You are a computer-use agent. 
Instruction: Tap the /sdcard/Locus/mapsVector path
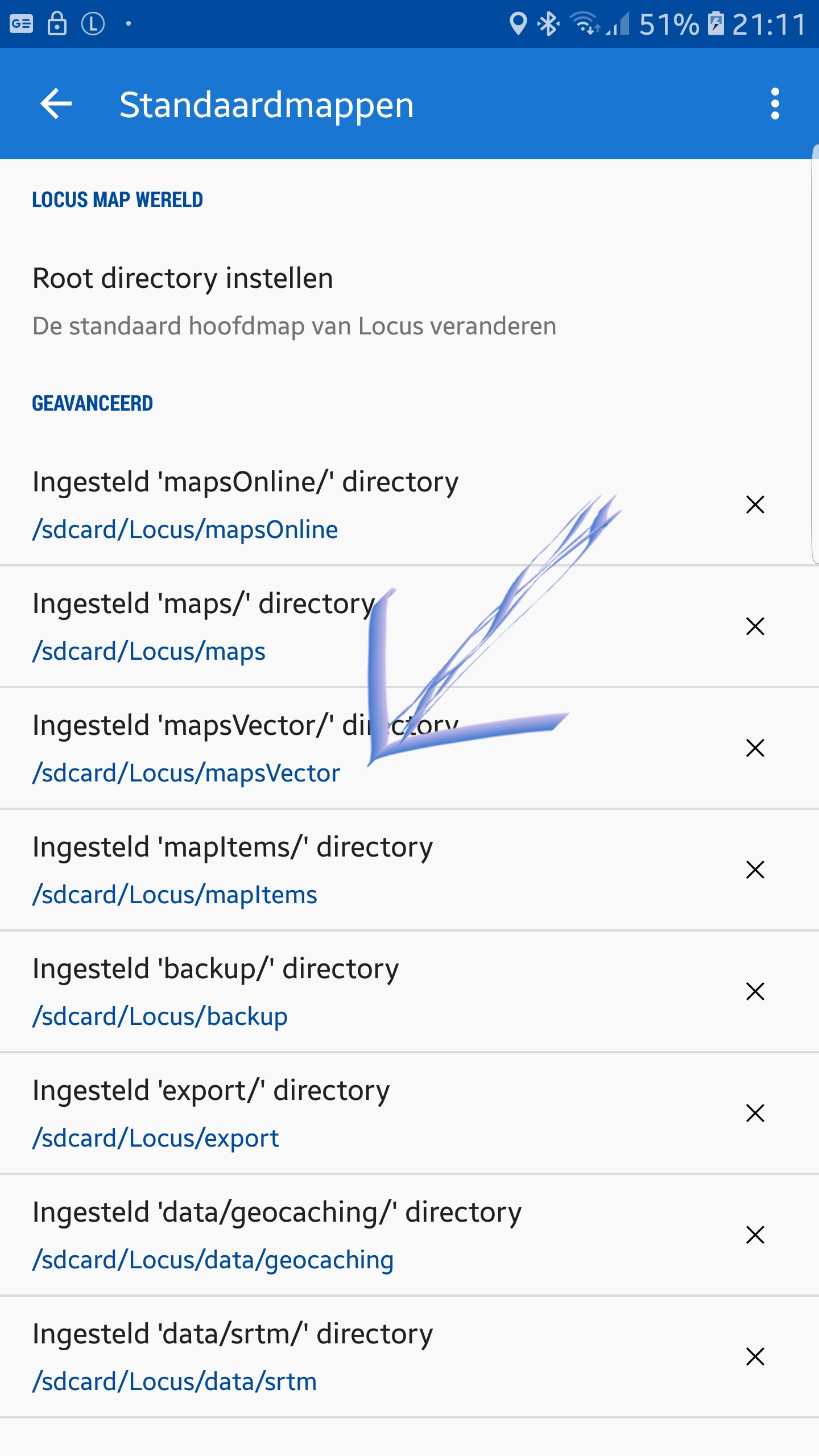coord(186,773)
